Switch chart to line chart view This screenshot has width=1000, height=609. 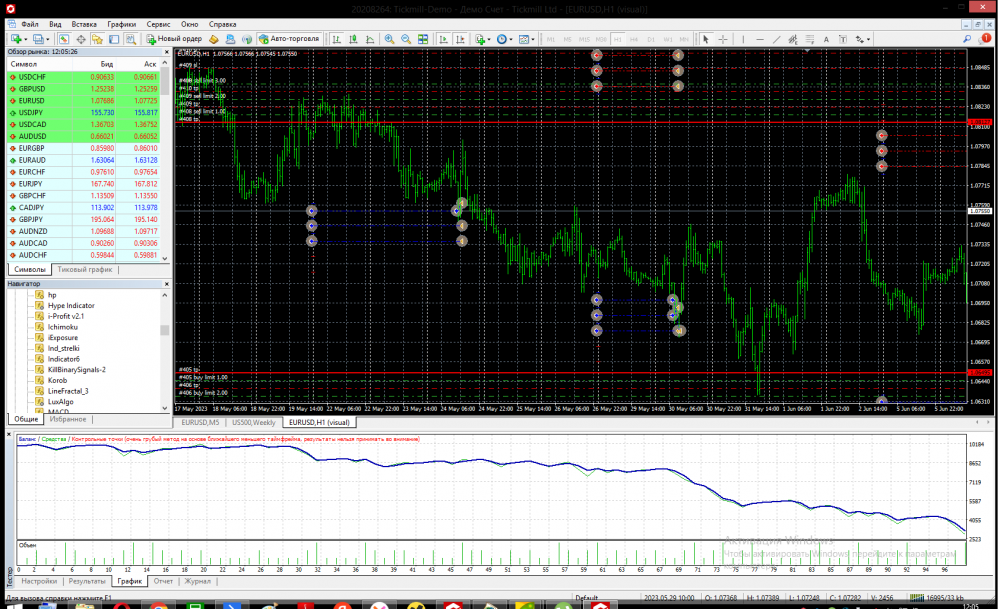[x=369, y=39]
